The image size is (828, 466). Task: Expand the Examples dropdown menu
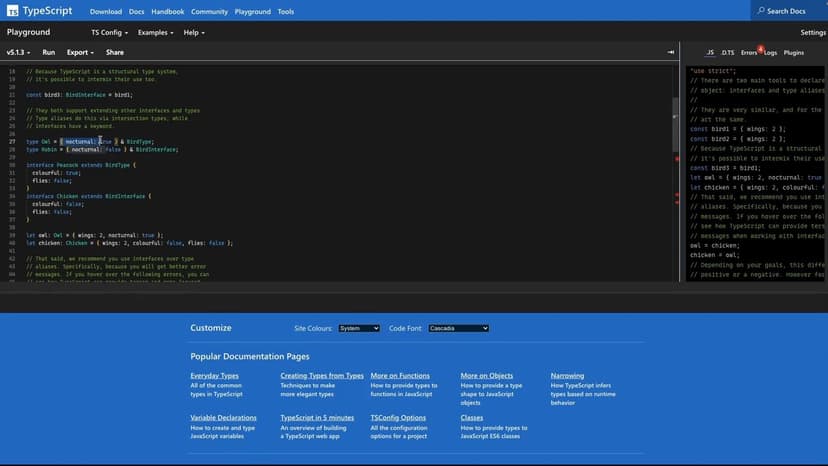[x=155, y=33]
